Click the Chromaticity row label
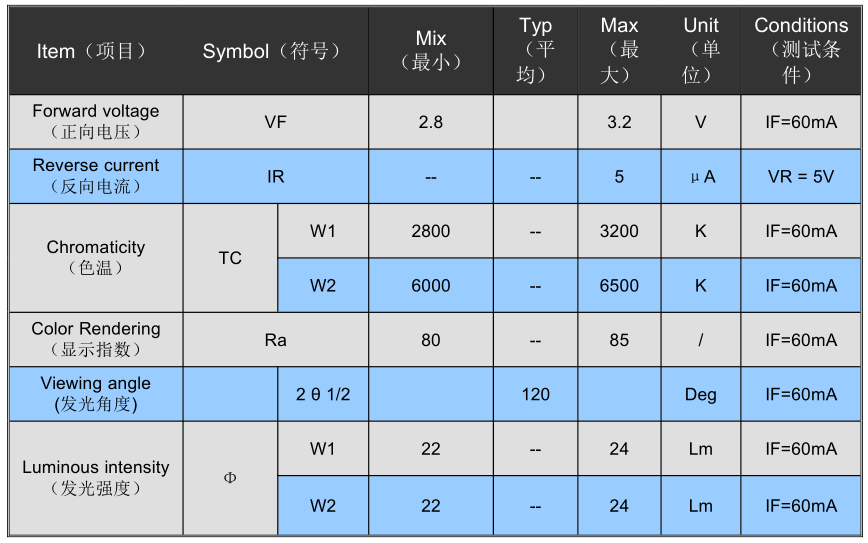Screen dimensions: 868x543 95,257
